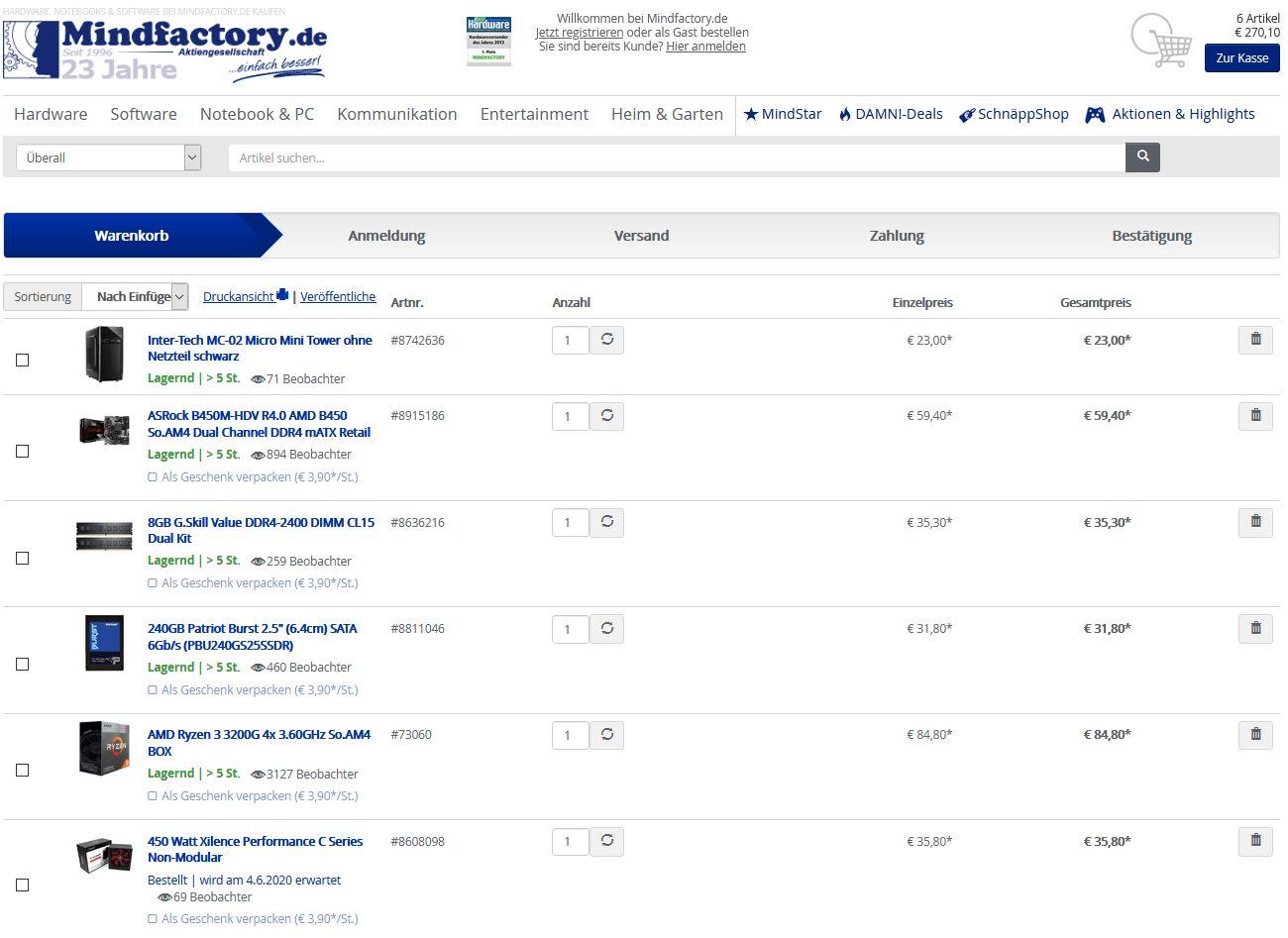Open Aktionen & Highlights

(1170, 114)
